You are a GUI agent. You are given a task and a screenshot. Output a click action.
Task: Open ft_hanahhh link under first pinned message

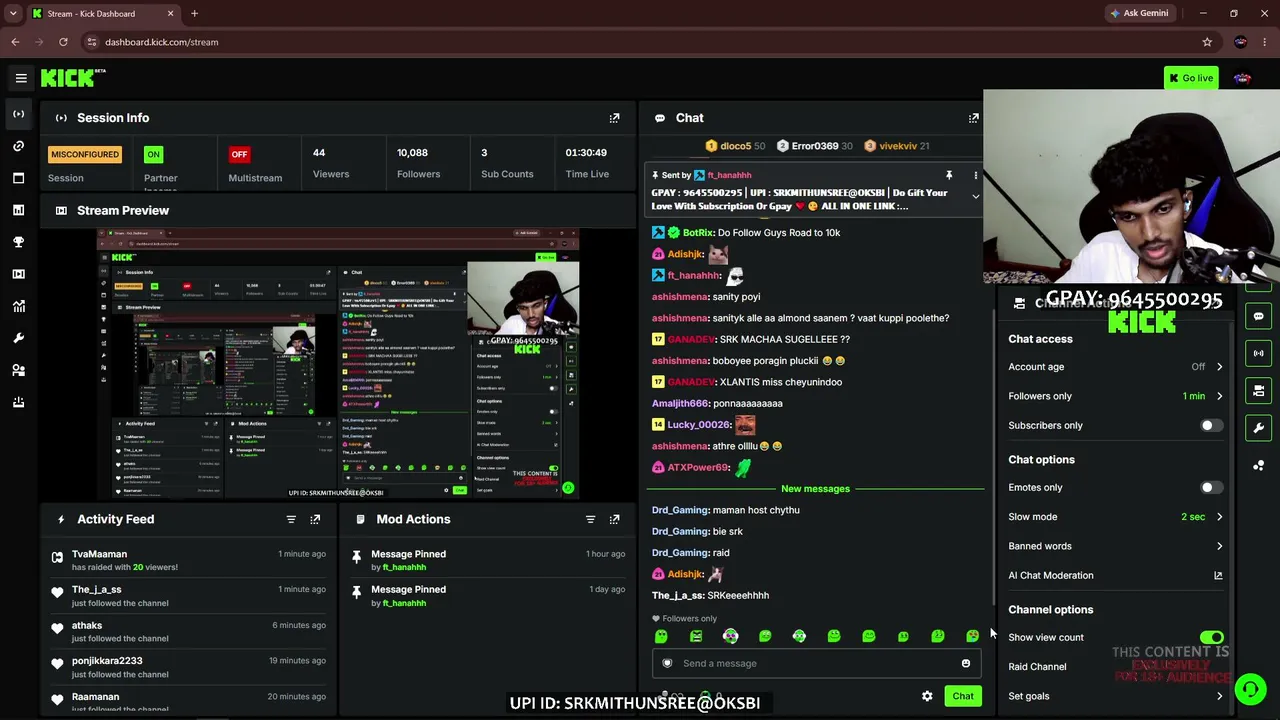pyautogui.click(x=404, y=567)
